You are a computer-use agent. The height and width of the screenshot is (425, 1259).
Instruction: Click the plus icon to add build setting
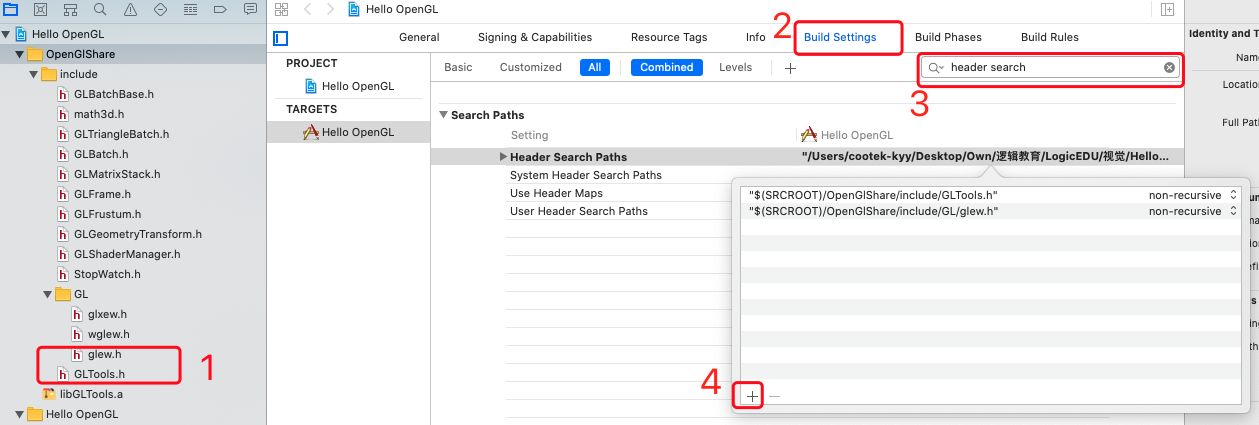coord(790,68)
